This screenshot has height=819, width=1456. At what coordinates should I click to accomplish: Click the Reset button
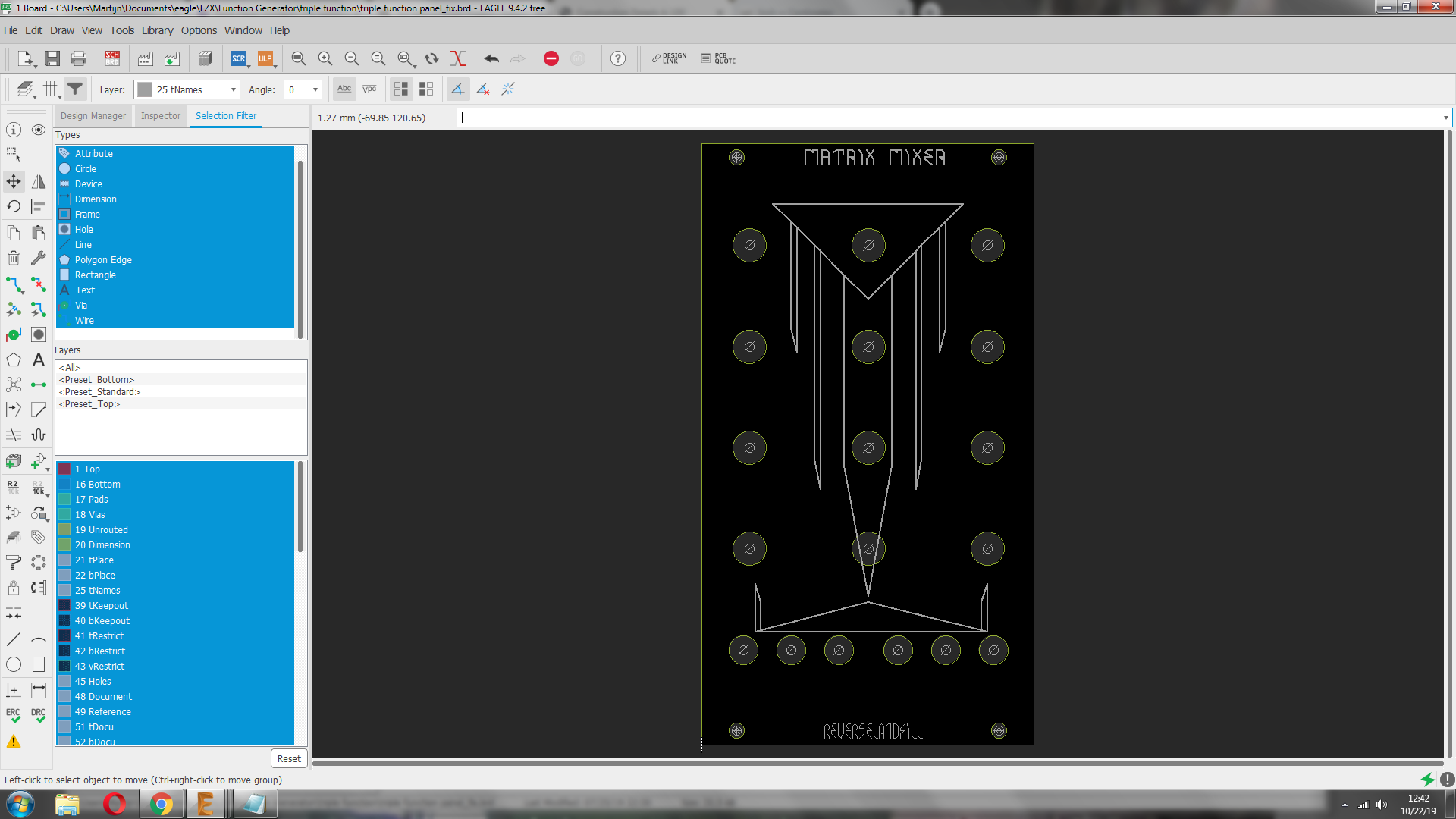point(289,758)
